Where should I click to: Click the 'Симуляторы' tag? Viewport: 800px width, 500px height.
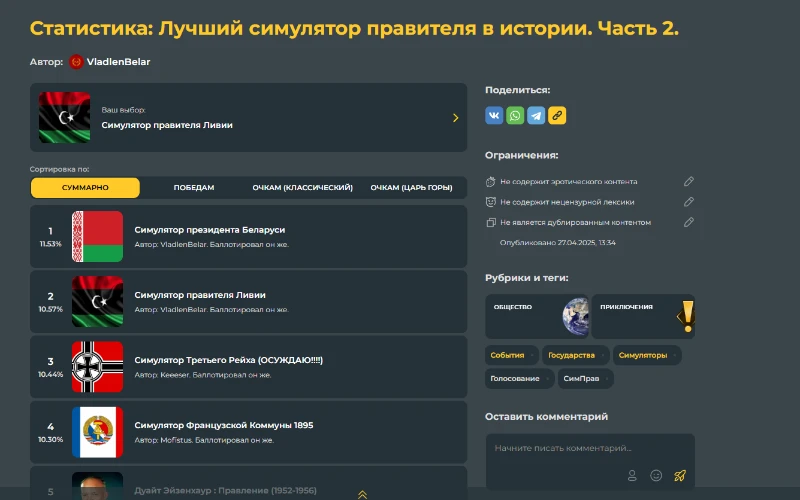(642, 355)
